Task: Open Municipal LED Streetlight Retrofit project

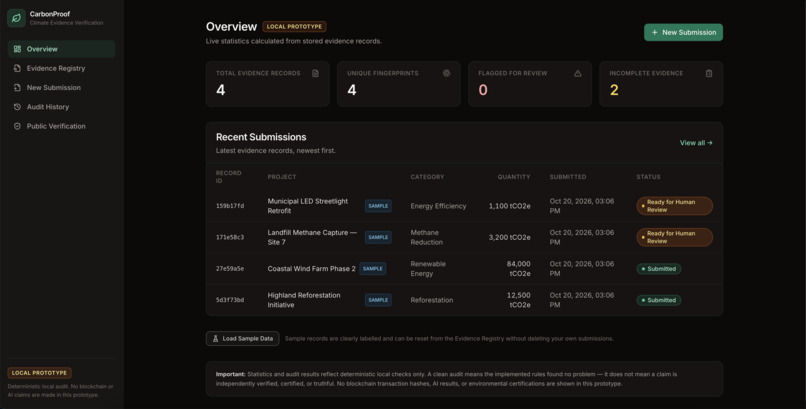Action: point(307,206)
